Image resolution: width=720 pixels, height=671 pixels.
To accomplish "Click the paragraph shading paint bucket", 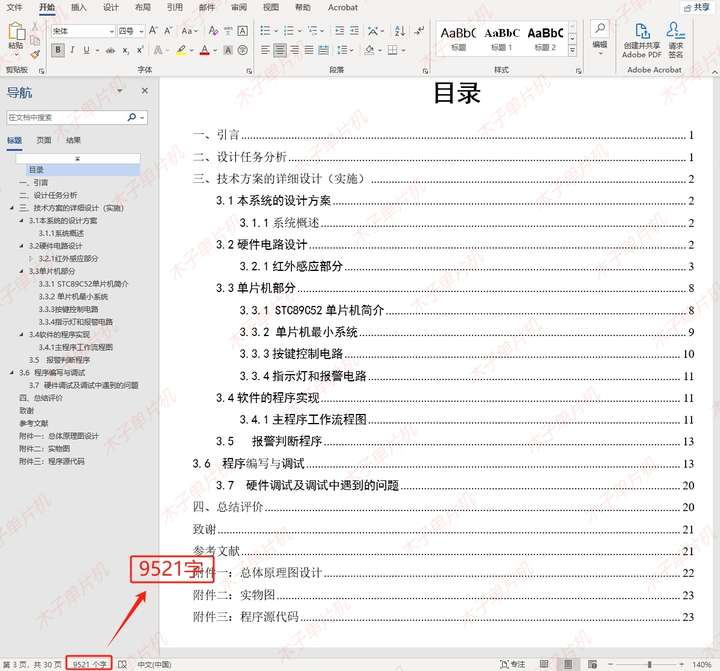I will point(369,50).
